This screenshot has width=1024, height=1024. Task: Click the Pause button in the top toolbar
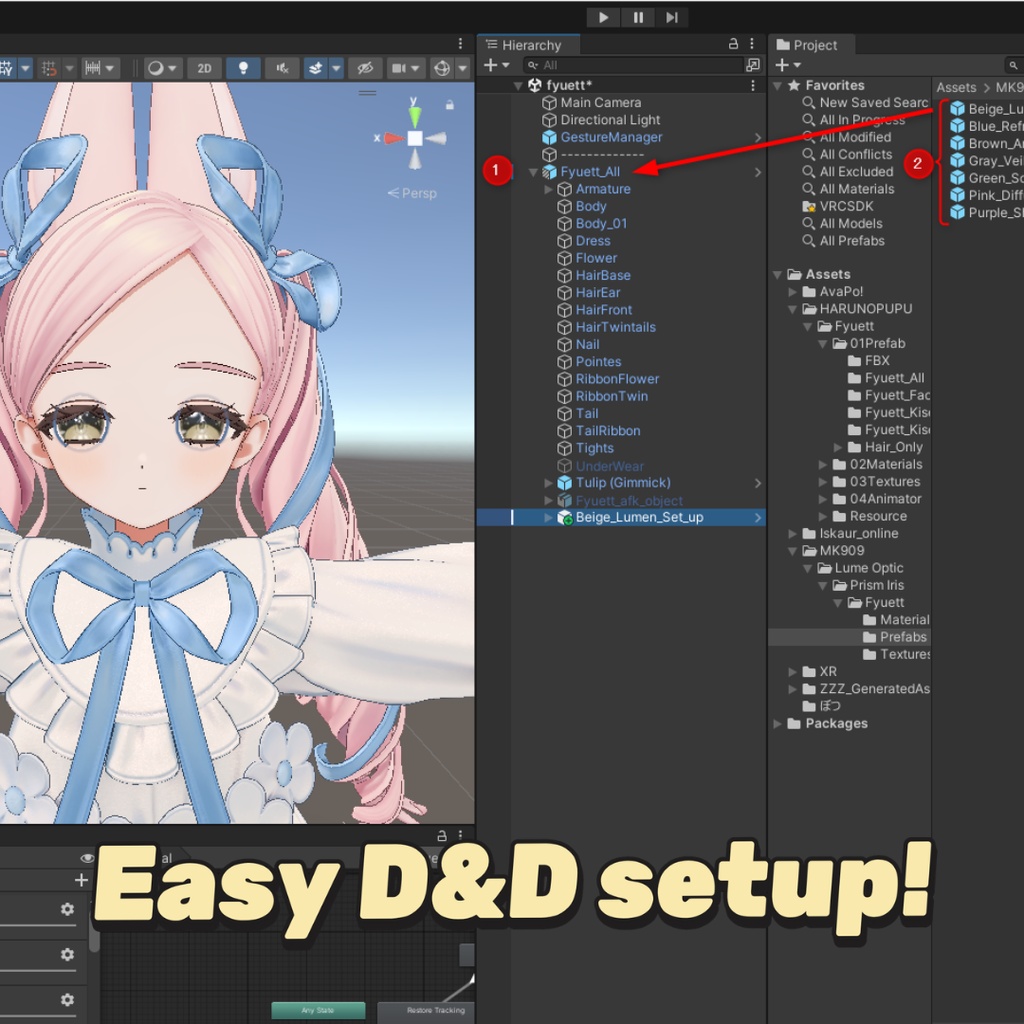[x=638, y=18]
